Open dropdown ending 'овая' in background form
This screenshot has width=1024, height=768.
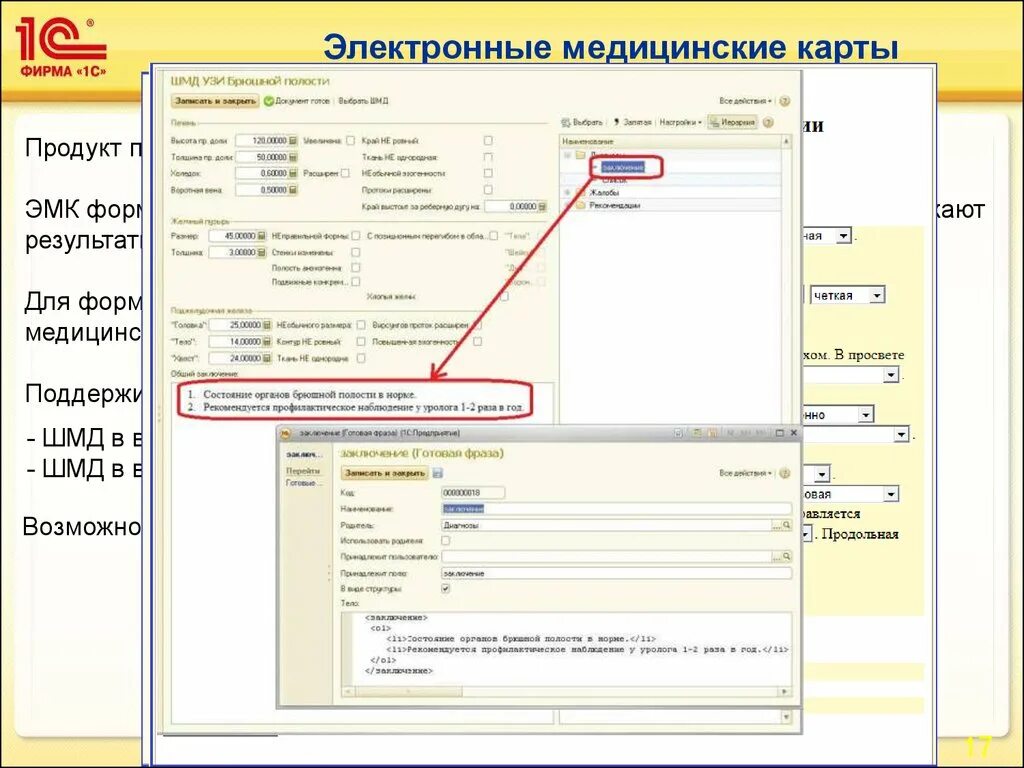(891, 494)
